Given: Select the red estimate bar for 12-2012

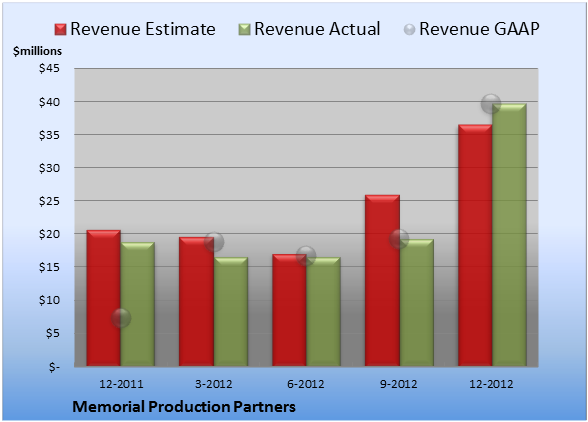Looking at the screenshot, I should click(x=475, y=245).
